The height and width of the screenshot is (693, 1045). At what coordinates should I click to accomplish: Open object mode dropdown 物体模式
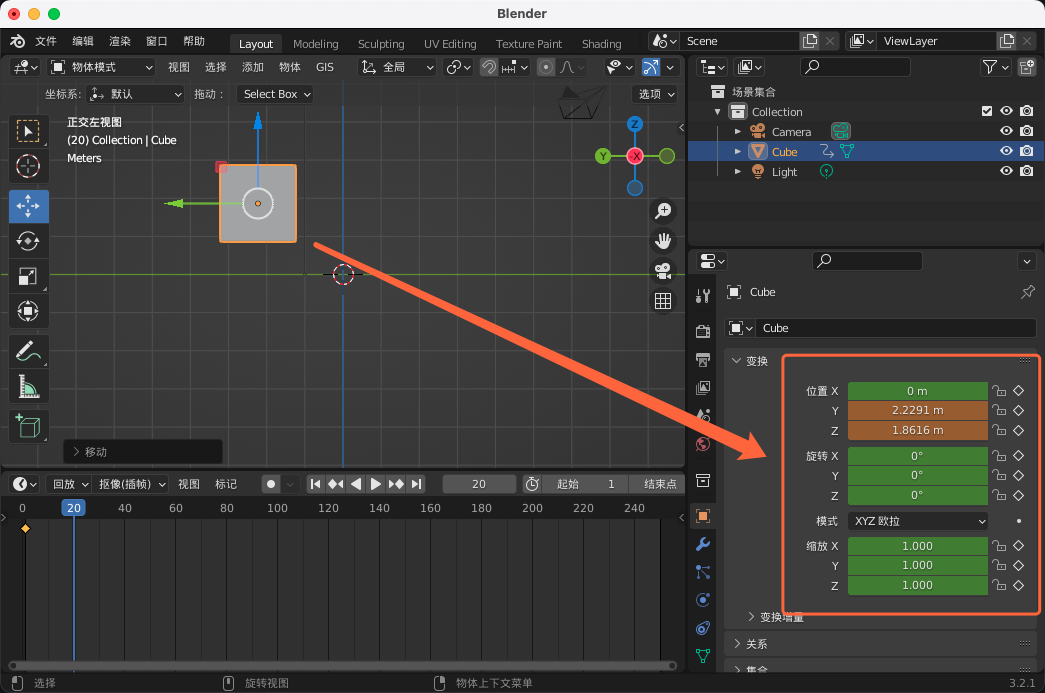[102, 67]
